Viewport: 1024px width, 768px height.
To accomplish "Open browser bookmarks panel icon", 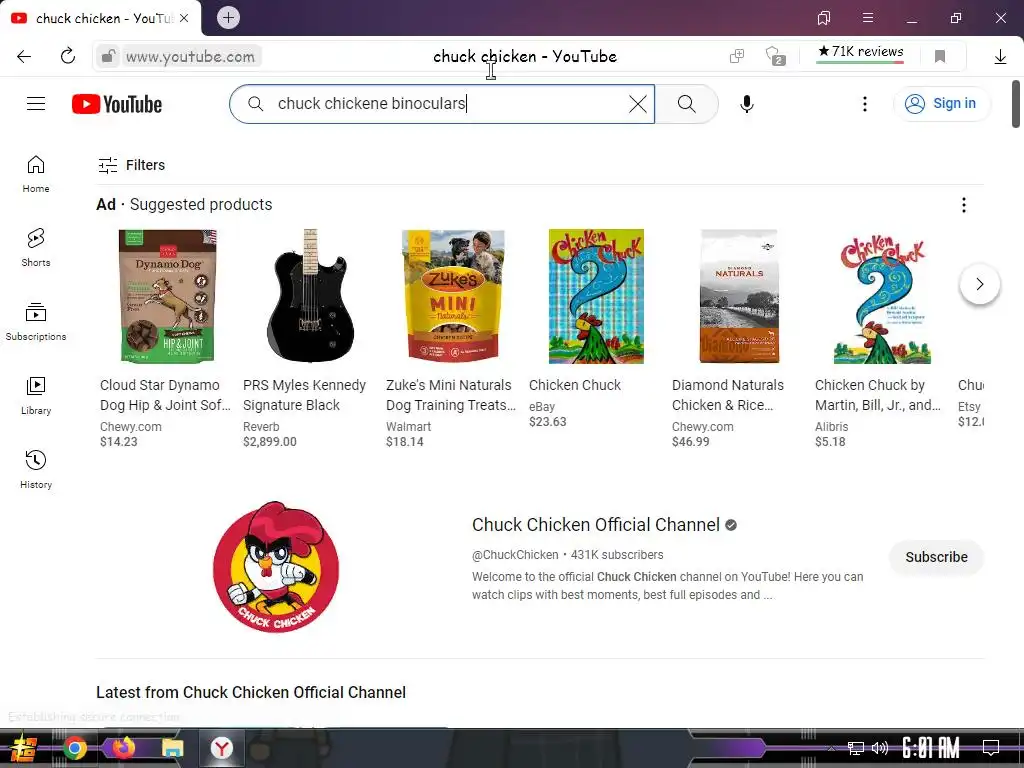I will 824,18.
